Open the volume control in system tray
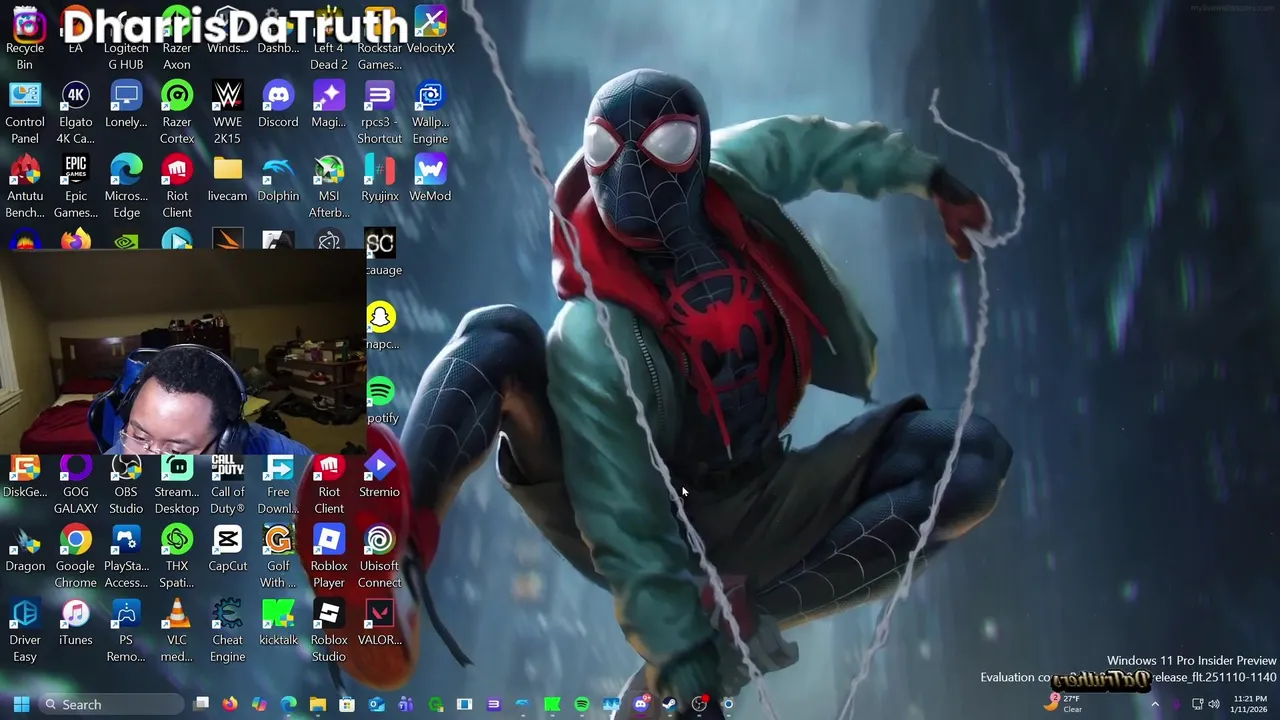The height and width of the screenshot is (720, 1280). pyautogui.click(x=1214, y=704)
